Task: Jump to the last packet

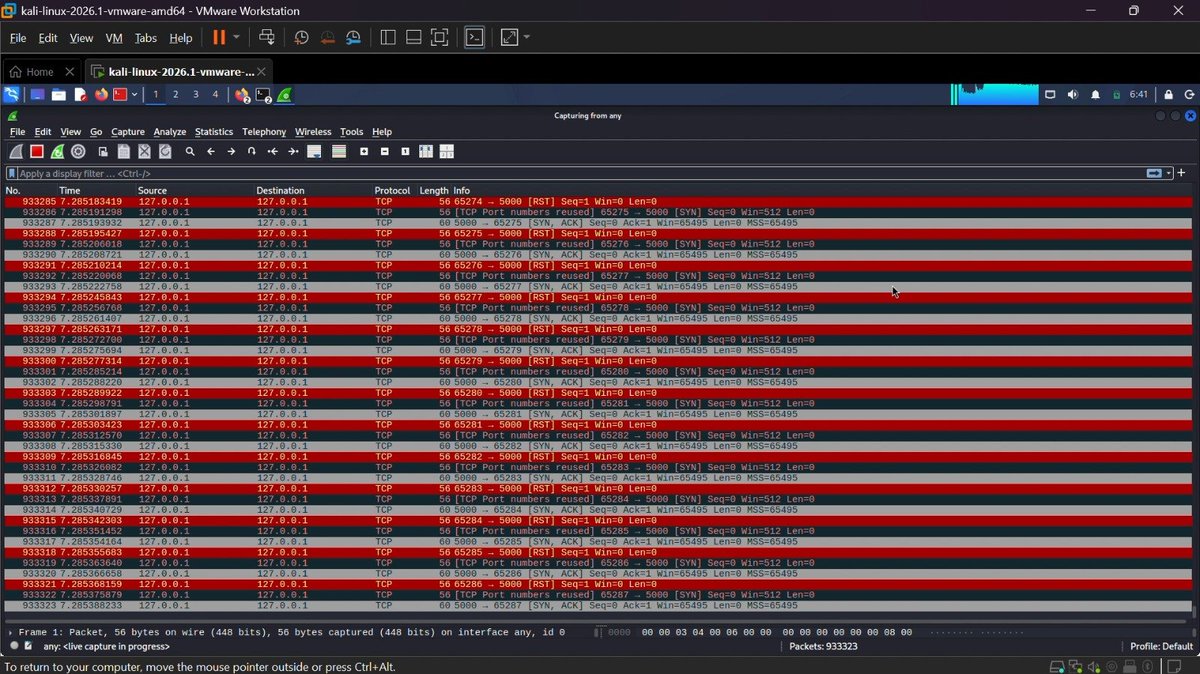Action: click(293, 151)
